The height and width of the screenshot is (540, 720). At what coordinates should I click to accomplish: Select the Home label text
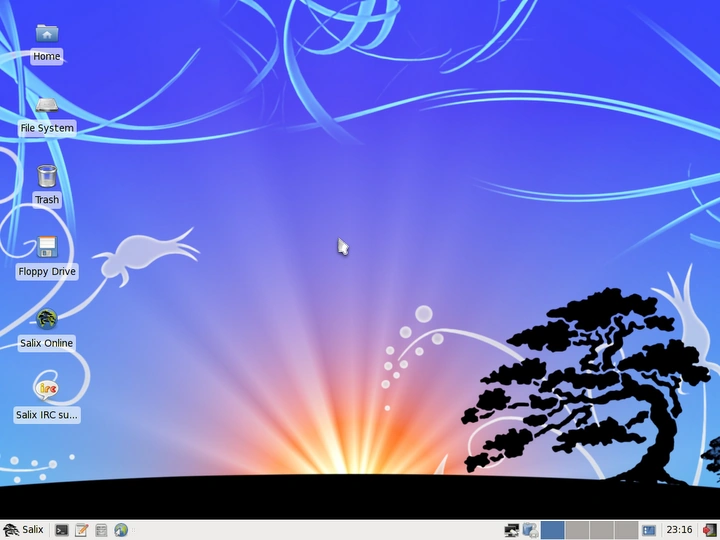pos(47,56)
